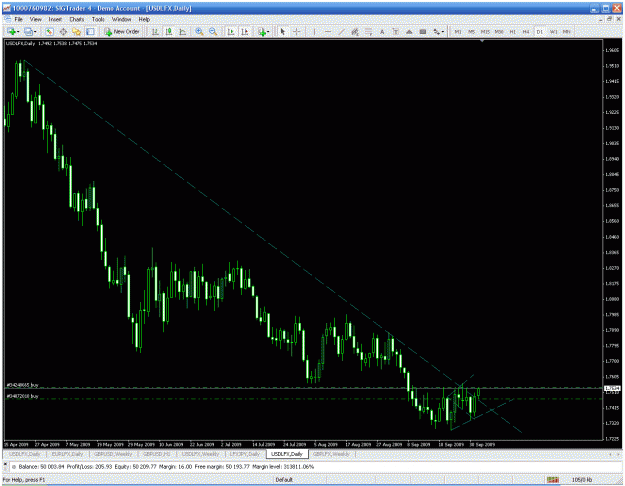Viewport: 625px width, 486px height.
Task: Select the horizontal line tool
Action: 328,31
